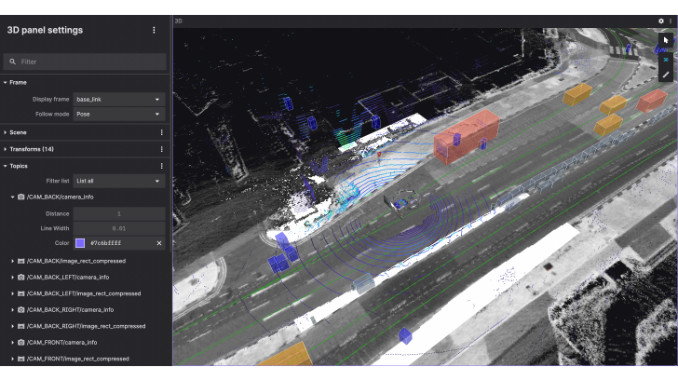Screen dimensions: 678x381
Task: Select /CAM_FRONT/image_rect_compressed topic
Action: point(78,359)
